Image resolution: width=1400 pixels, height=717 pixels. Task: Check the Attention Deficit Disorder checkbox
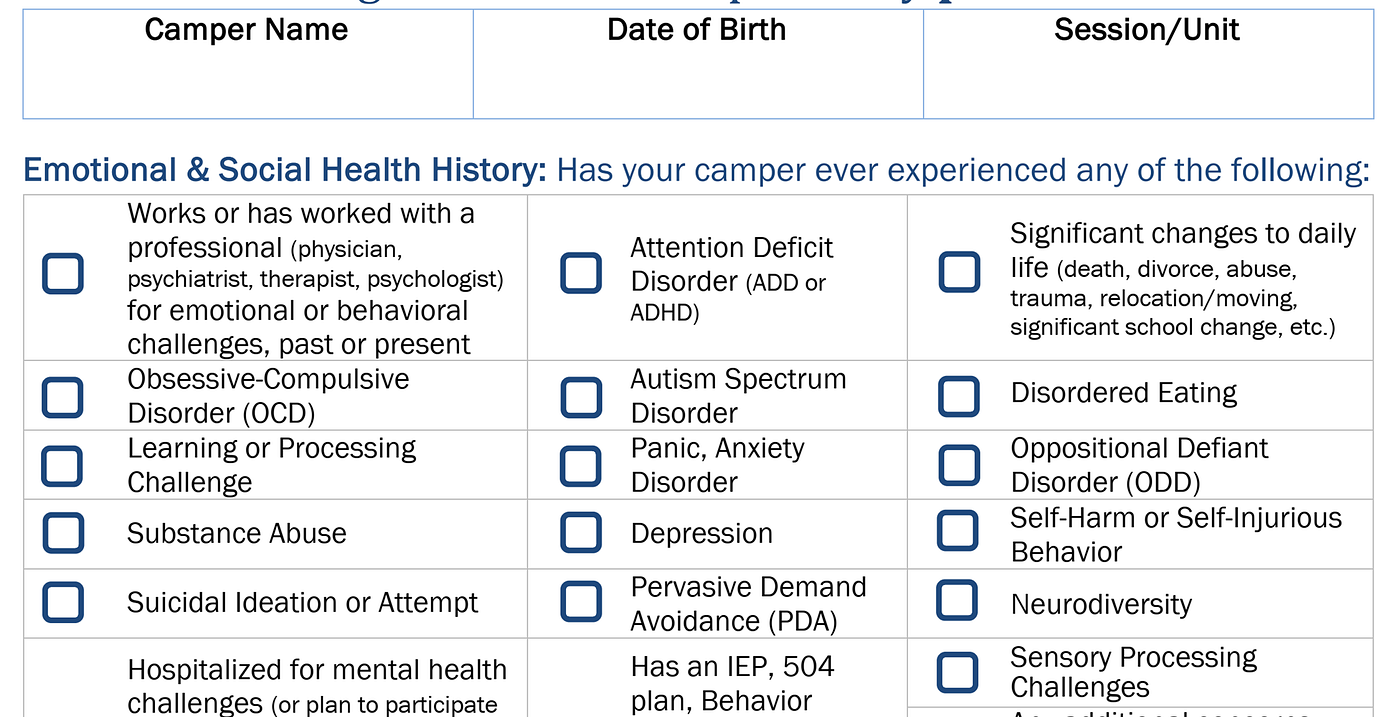(581, 273)
